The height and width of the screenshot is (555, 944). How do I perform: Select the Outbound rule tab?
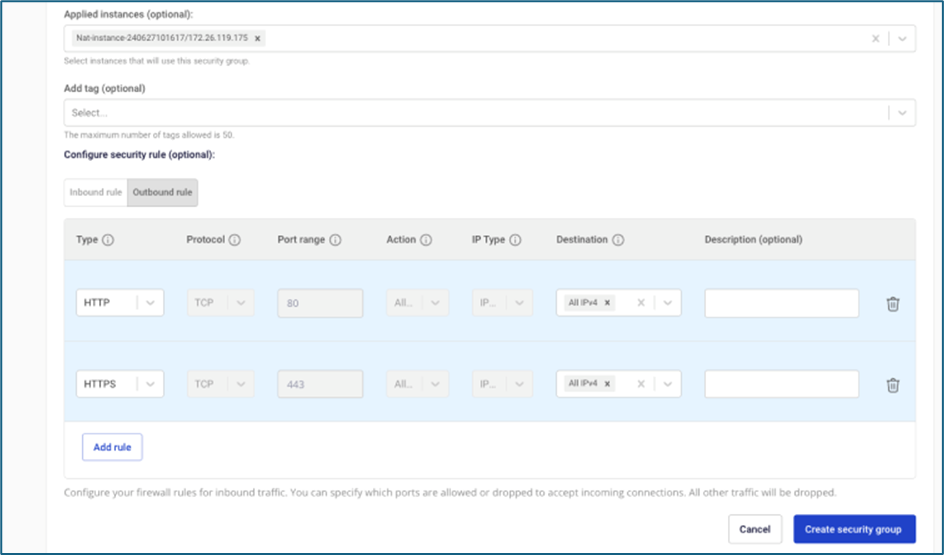click(162, 192)
